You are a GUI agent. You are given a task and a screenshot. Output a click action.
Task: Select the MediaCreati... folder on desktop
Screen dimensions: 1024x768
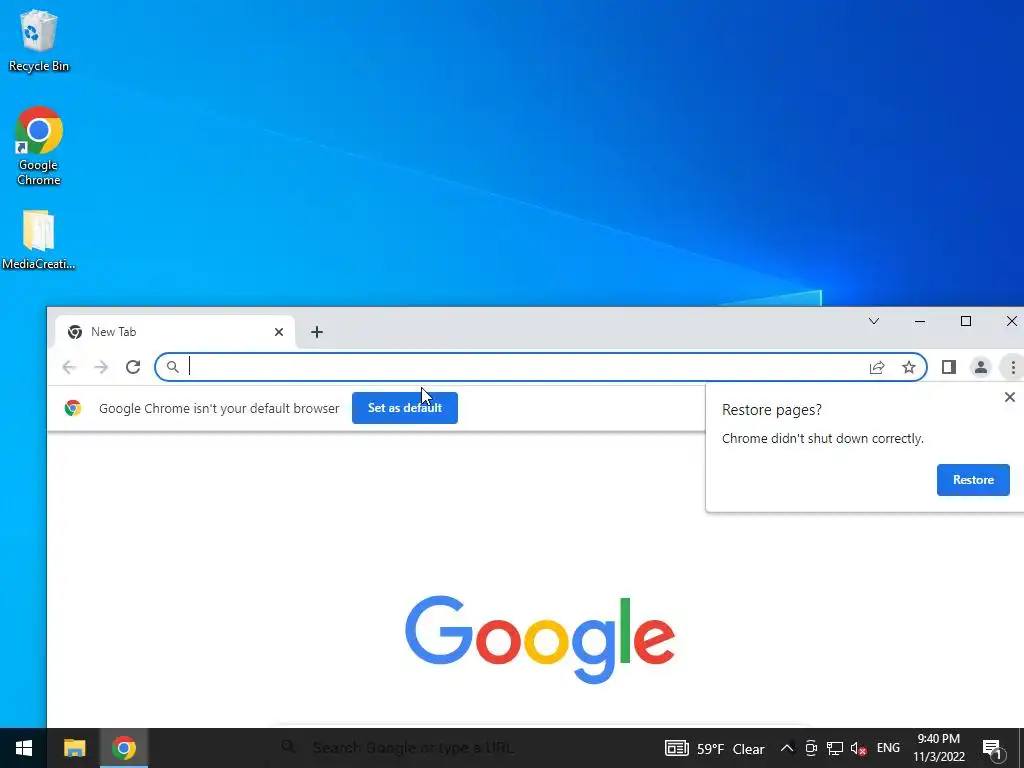click(x=39, y=240)
